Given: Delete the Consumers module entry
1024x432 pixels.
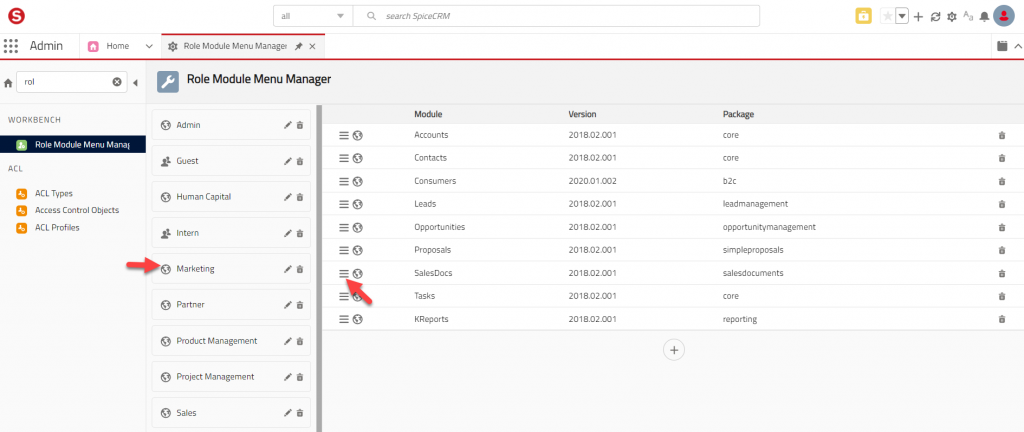Looking at the screenshot, I should 1002,181.
